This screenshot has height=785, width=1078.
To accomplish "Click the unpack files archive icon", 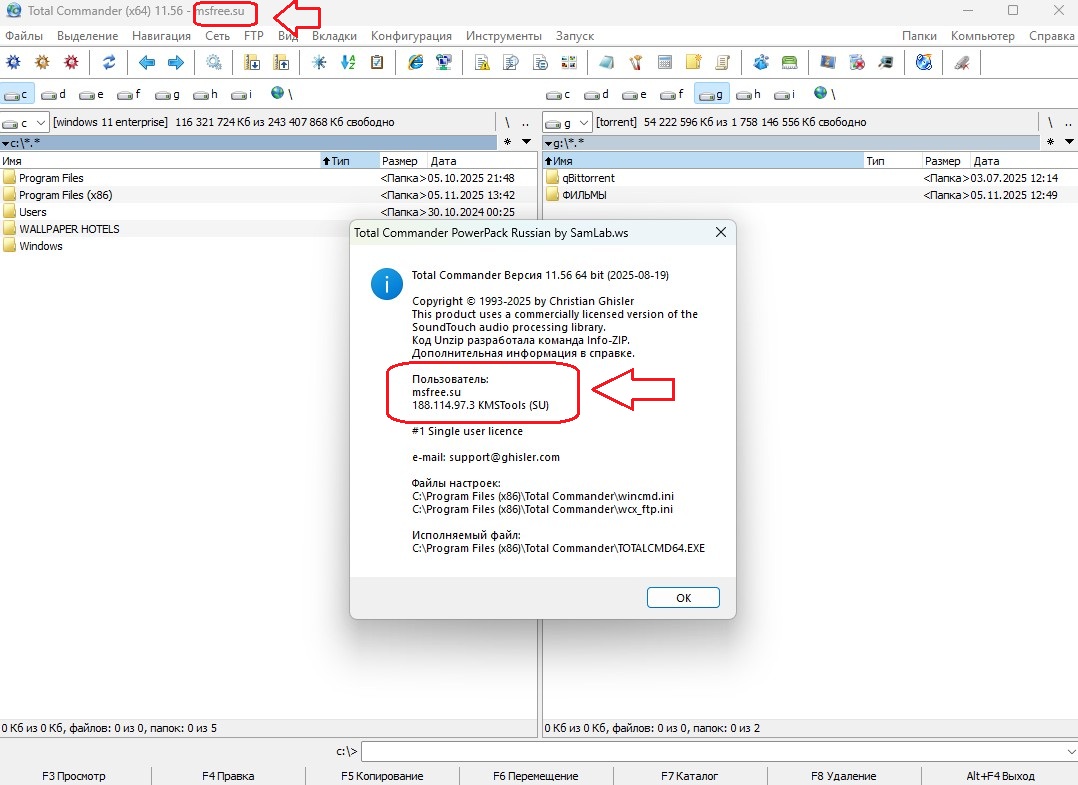I will tap(281, 62).
